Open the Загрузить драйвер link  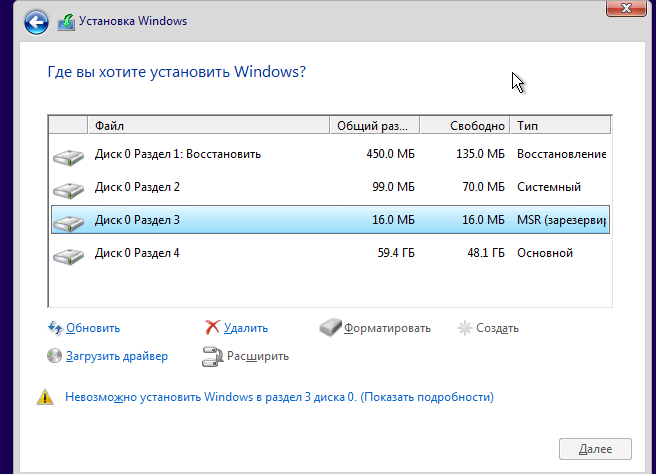pos(117,356)
